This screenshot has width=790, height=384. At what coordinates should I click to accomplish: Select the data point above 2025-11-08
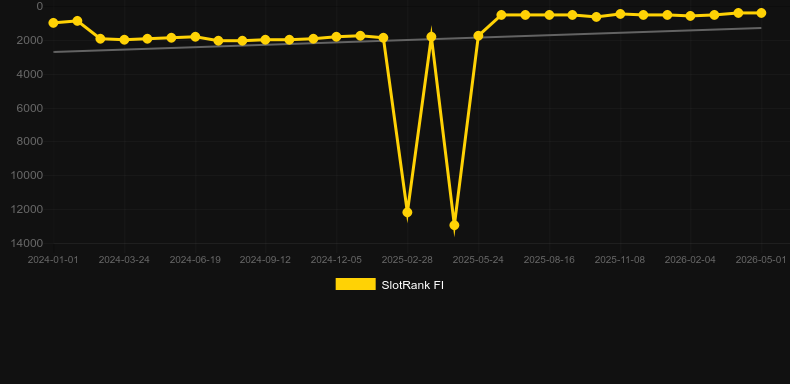620,14
